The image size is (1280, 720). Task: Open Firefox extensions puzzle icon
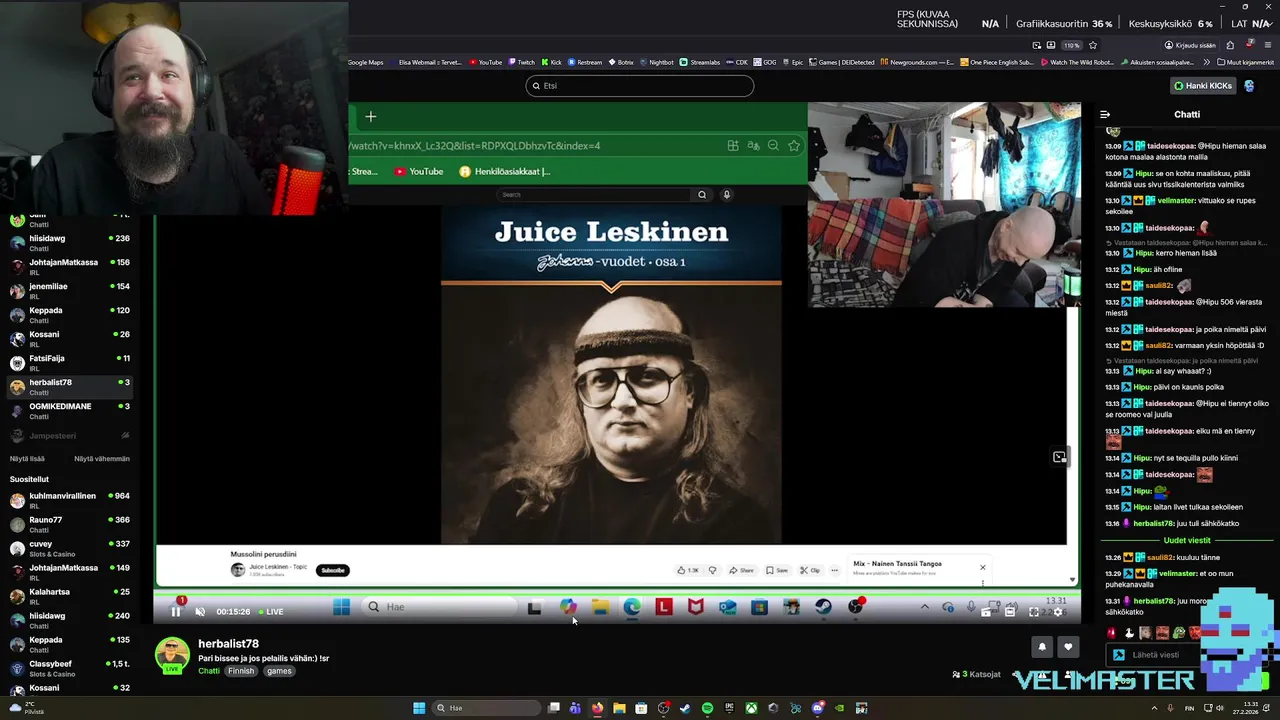(x=1230, y=45)
